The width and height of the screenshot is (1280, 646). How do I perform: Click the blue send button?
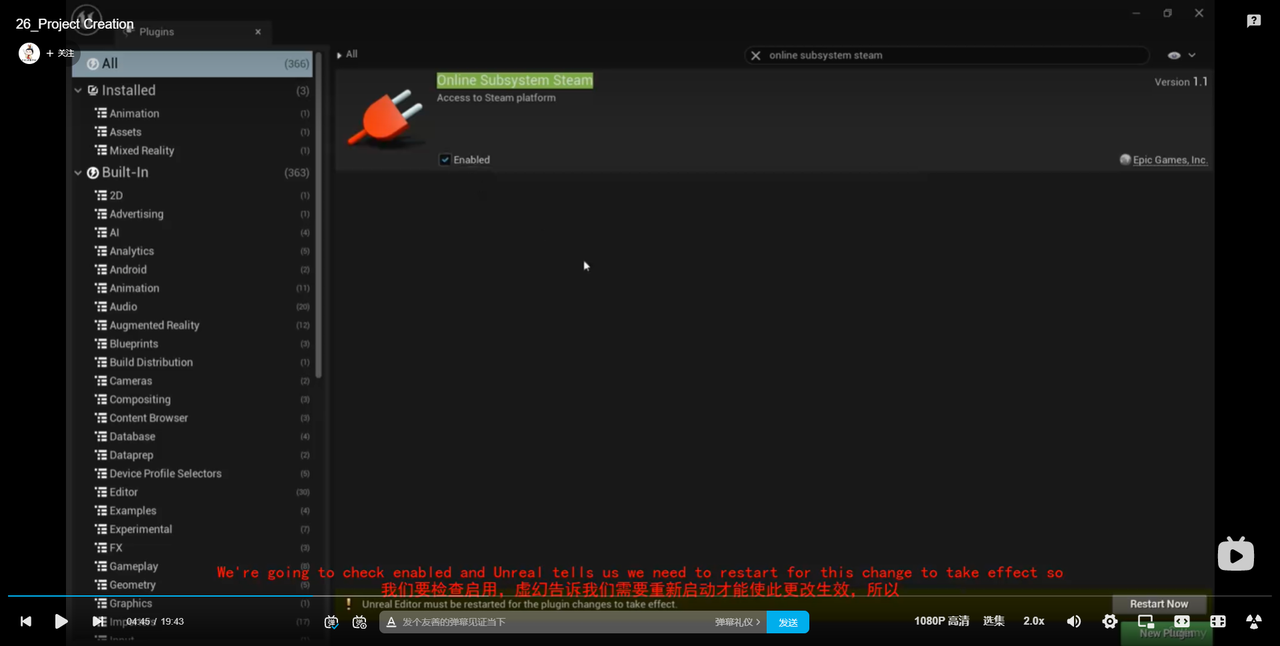click(x=788, y=622)
